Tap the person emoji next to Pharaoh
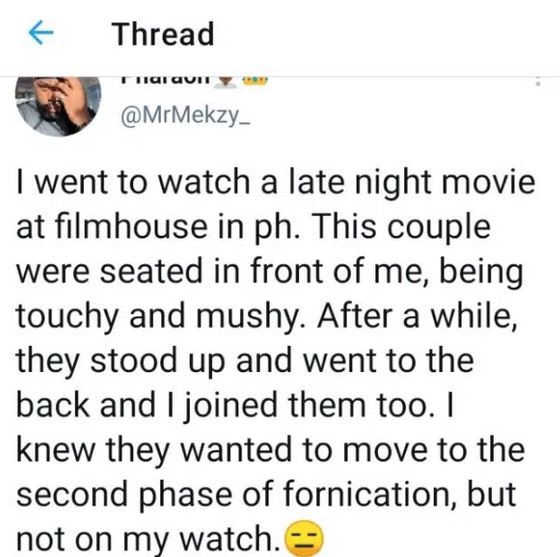This screenshot has height=557, width=560. pyautogui.click(x=226, y=82)
